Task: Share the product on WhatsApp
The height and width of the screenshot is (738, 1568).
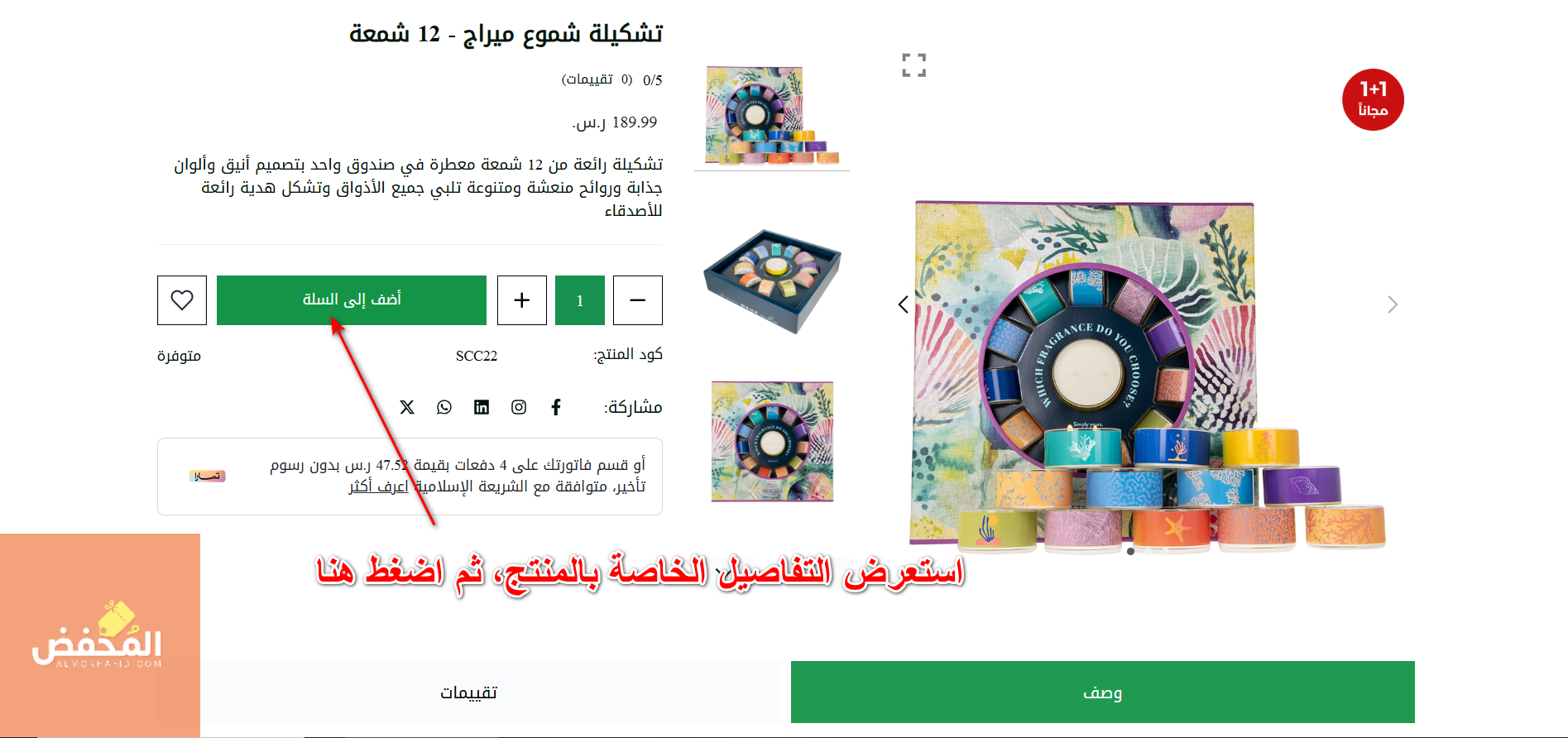Action: [444, 407]
